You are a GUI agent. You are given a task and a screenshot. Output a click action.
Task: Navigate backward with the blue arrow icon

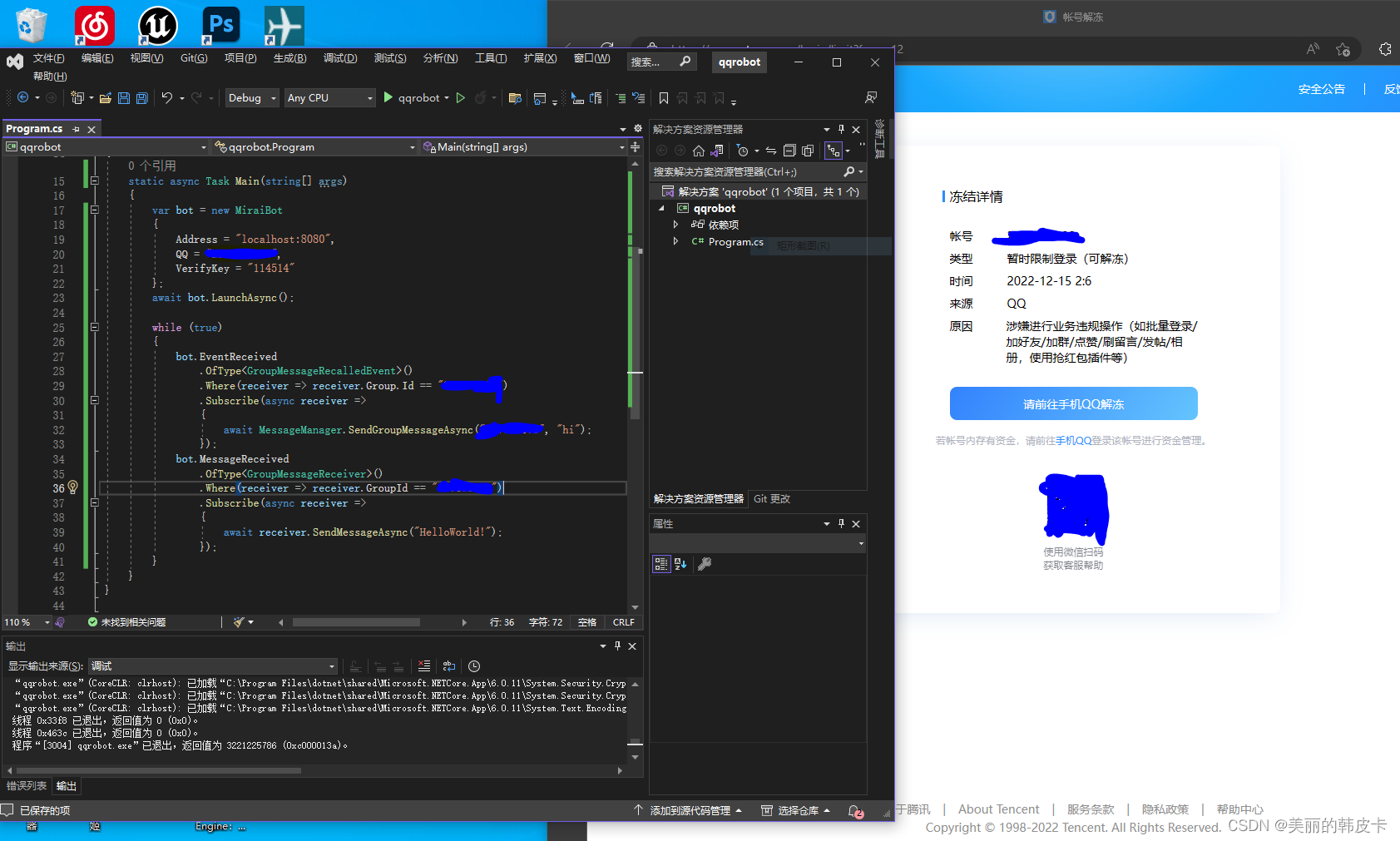(x=22, y=97)
